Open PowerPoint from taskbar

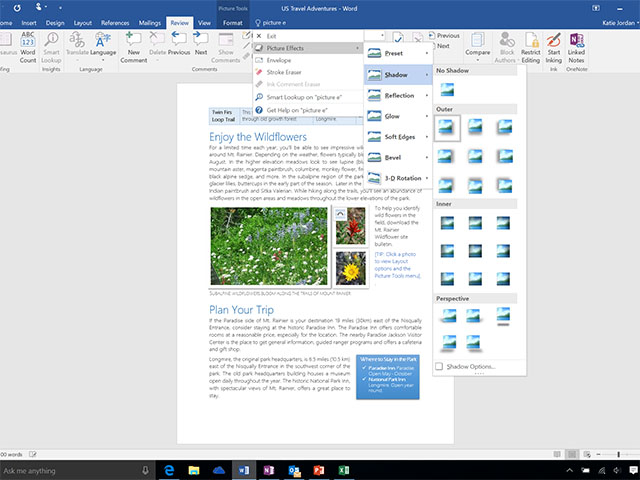tap(319, 470)
